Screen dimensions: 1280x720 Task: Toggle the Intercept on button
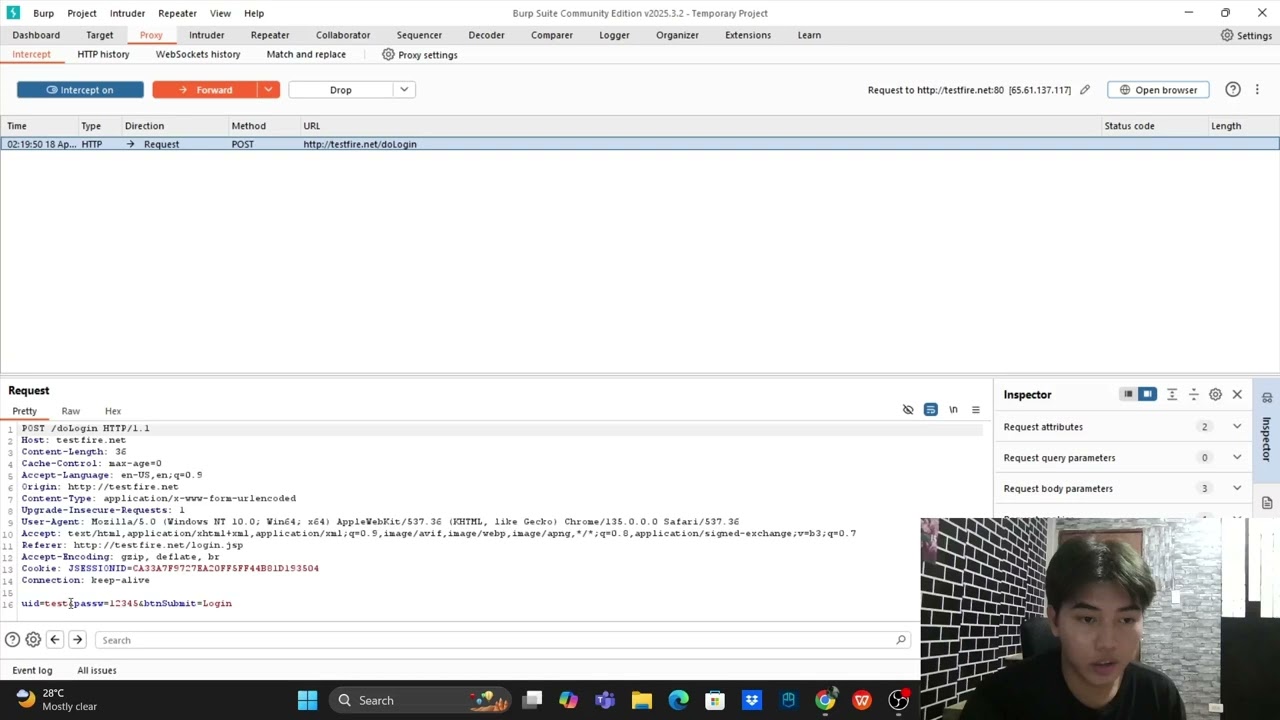point(80,90)
